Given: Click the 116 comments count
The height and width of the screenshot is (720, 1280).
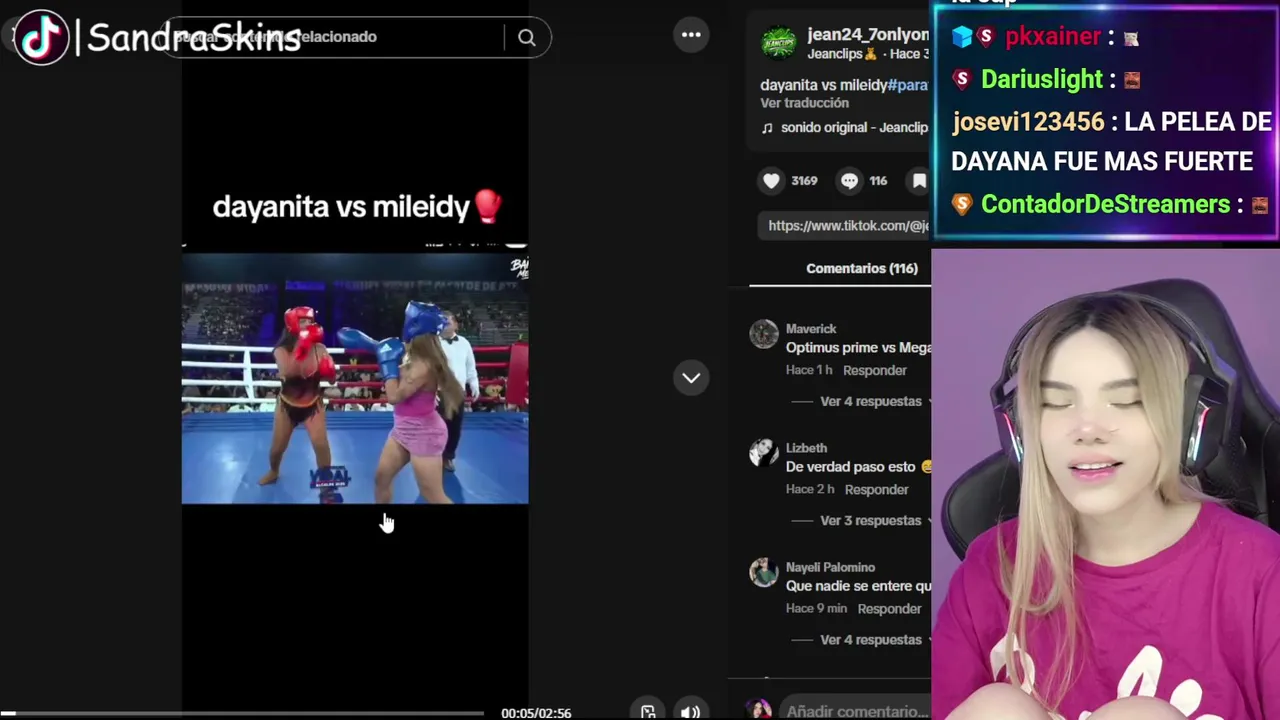Looking at the screenshot, I should pyautogui.click(x=878, y=181).
